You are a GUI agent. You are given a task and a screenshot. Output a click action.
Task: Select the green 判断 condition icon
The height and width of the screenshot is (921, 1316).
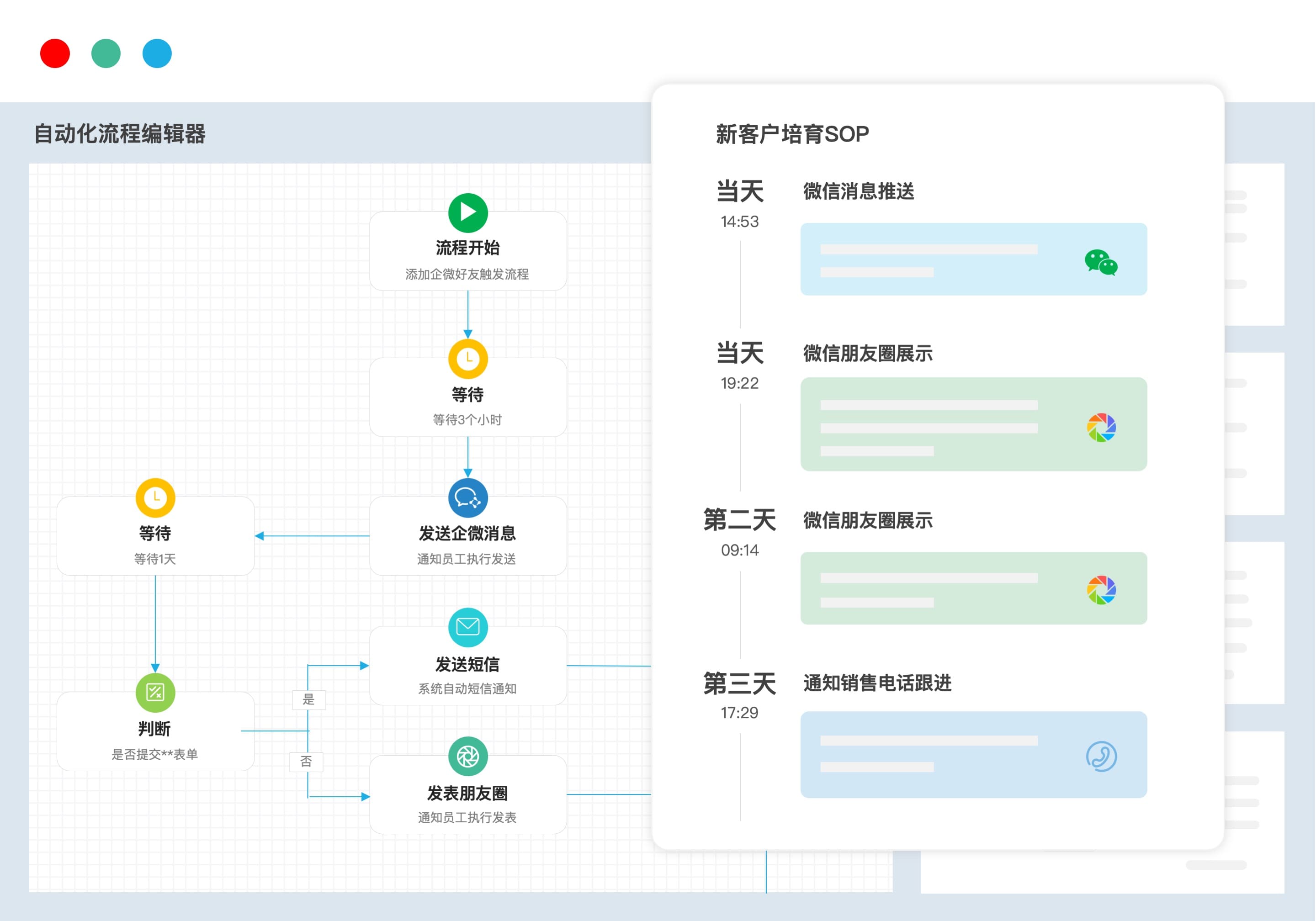[155, 692]
